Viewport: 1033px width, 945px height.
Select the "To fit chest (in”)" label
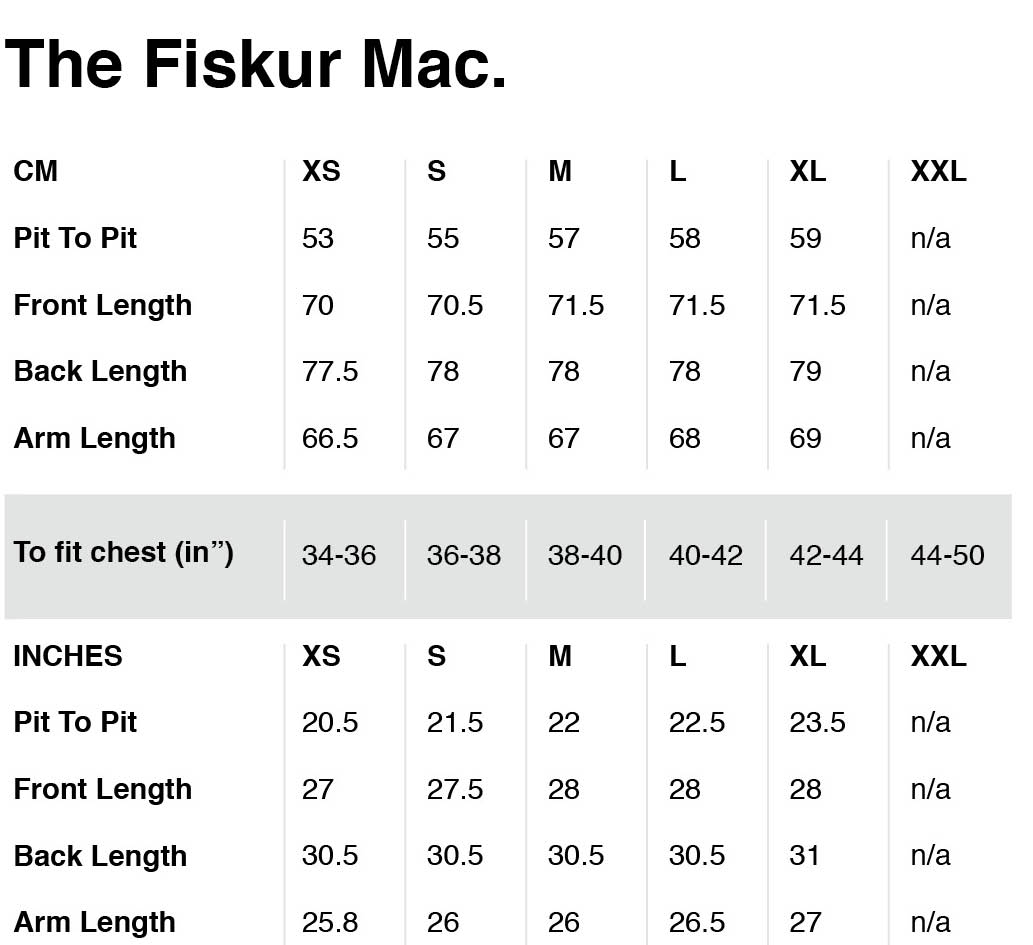(124, 552)
